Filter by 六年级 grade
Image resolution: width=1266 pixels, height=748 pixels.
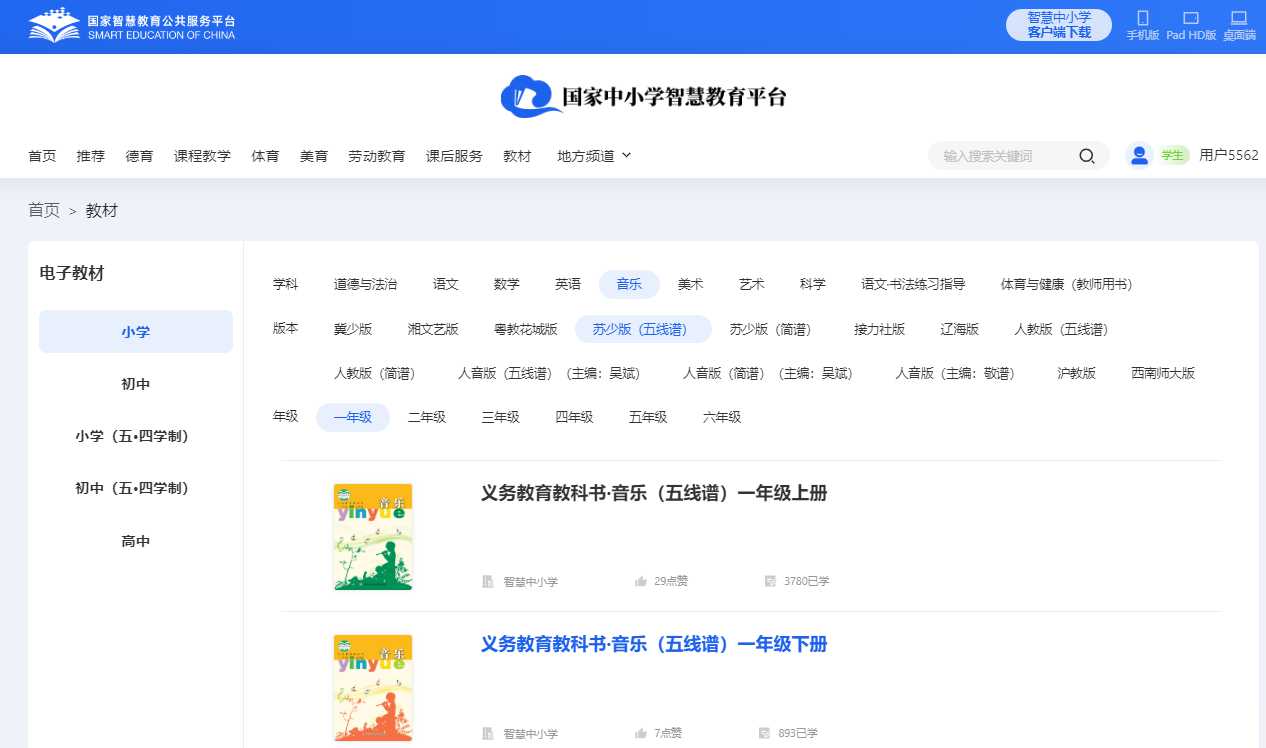[x=722, y=417]
